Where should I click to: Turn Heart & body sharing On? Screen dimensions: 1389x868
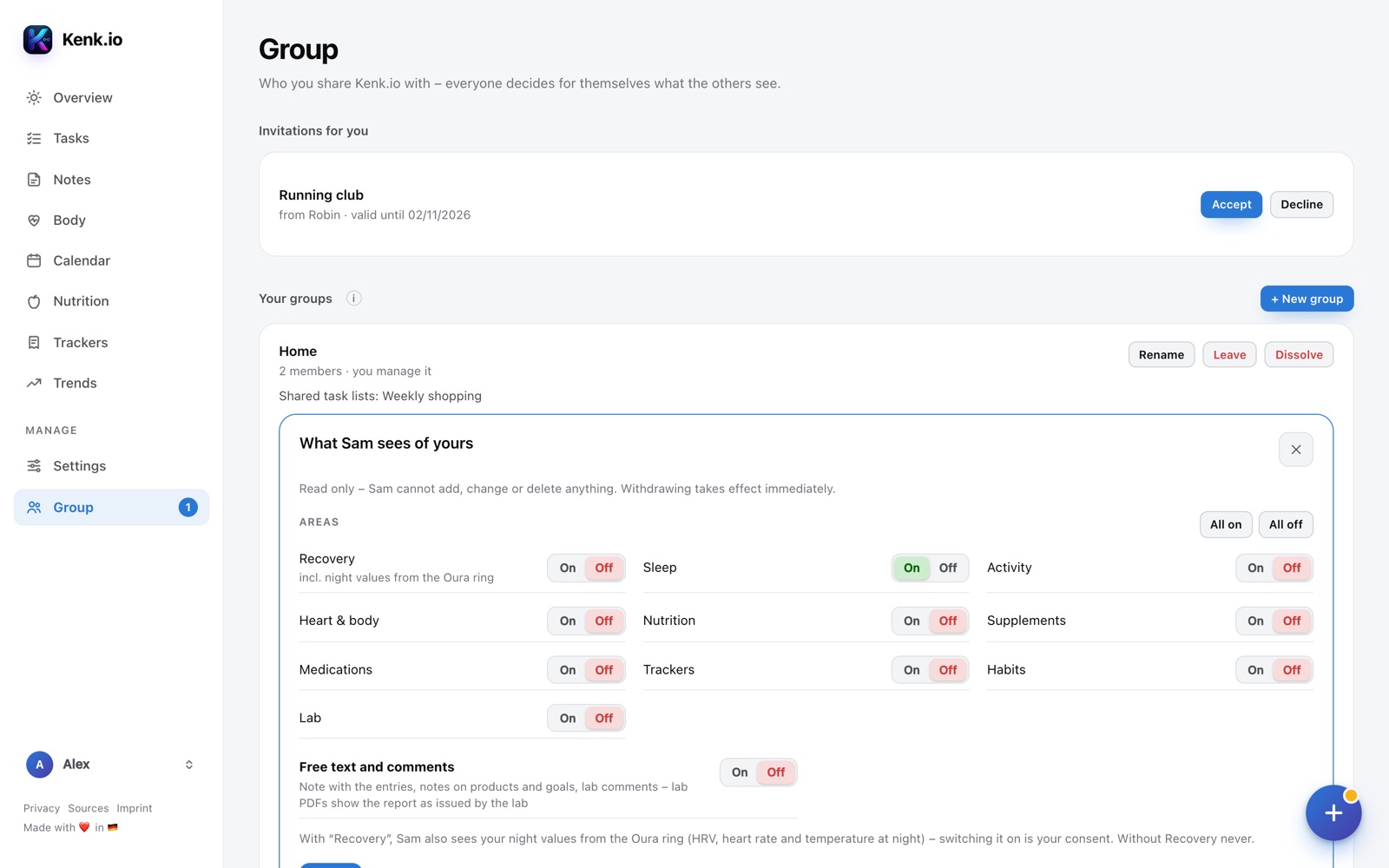(x=568, y=621)
